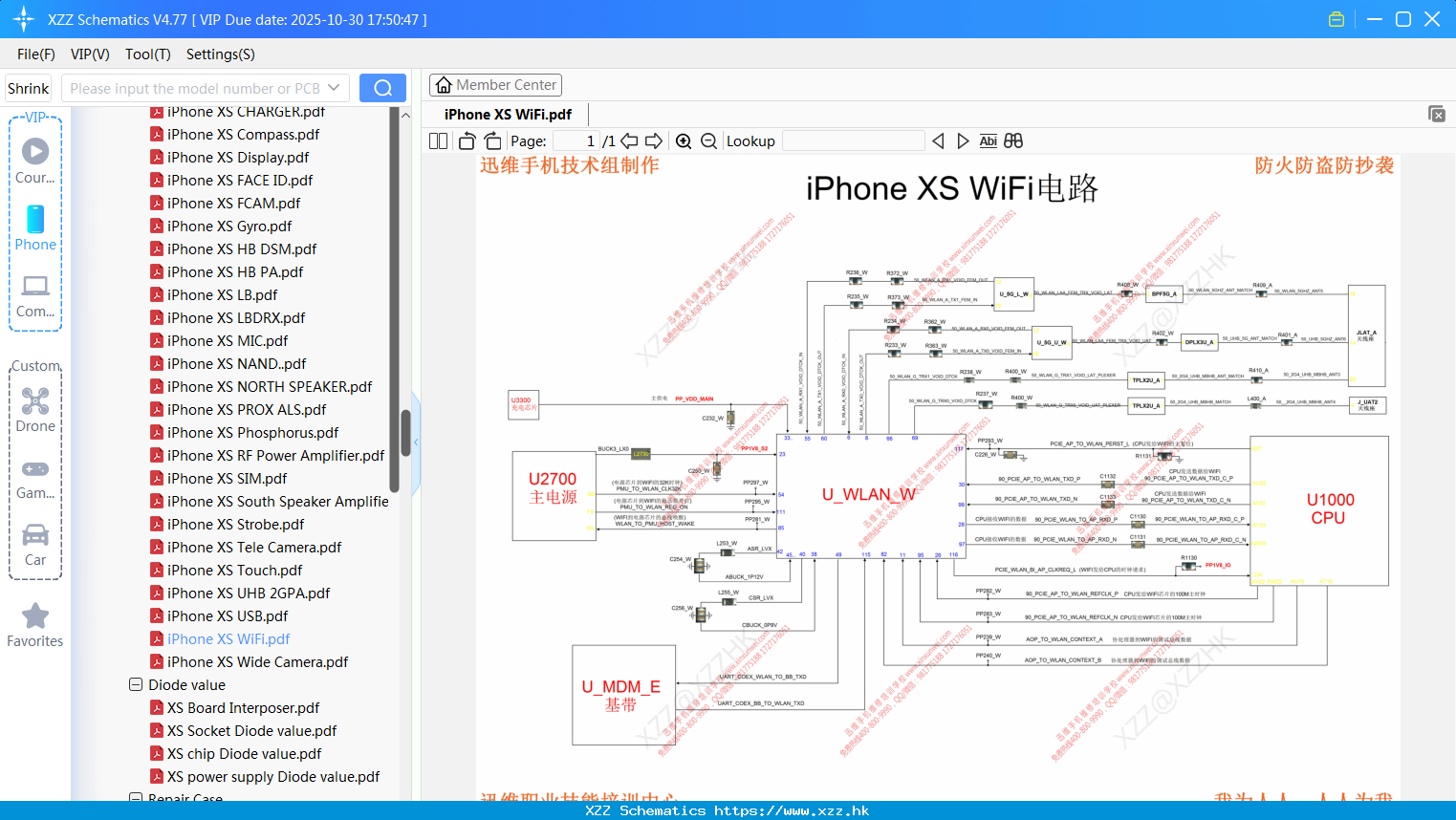1456x820 pixels.
Task: Open iPhone XS Gyro.pdf
Action: (229, 226)
